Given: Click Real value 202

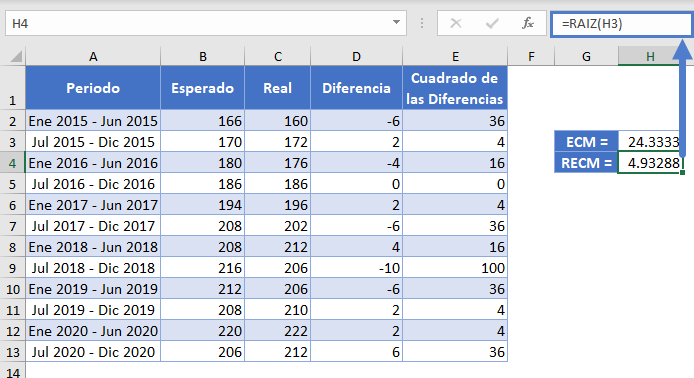Looking at the screenshot, I should point(278,226).
